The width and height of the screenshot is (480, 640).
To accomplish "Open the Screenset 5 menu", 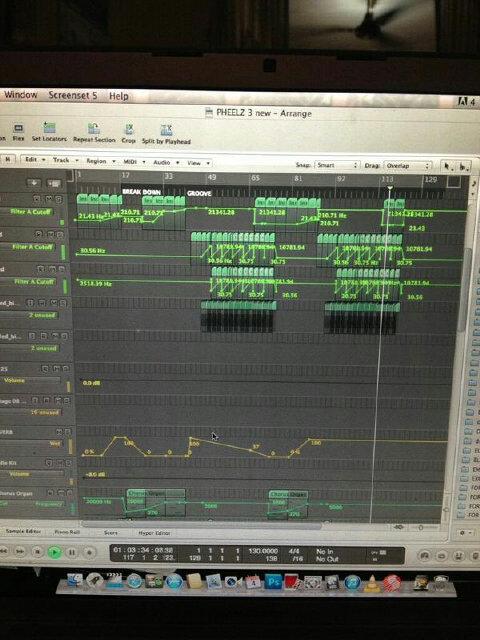I will [73, 96].
